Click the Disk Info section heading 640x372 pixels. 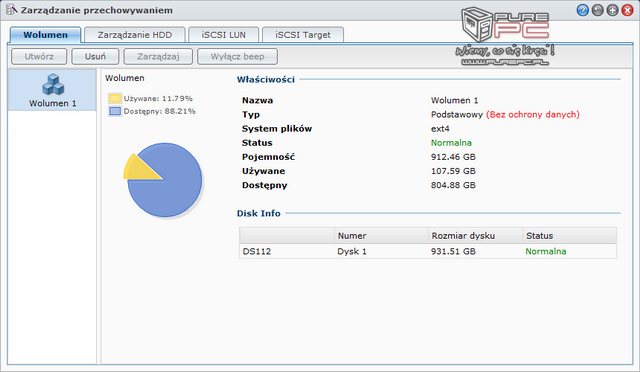click(x=258, y=213)
